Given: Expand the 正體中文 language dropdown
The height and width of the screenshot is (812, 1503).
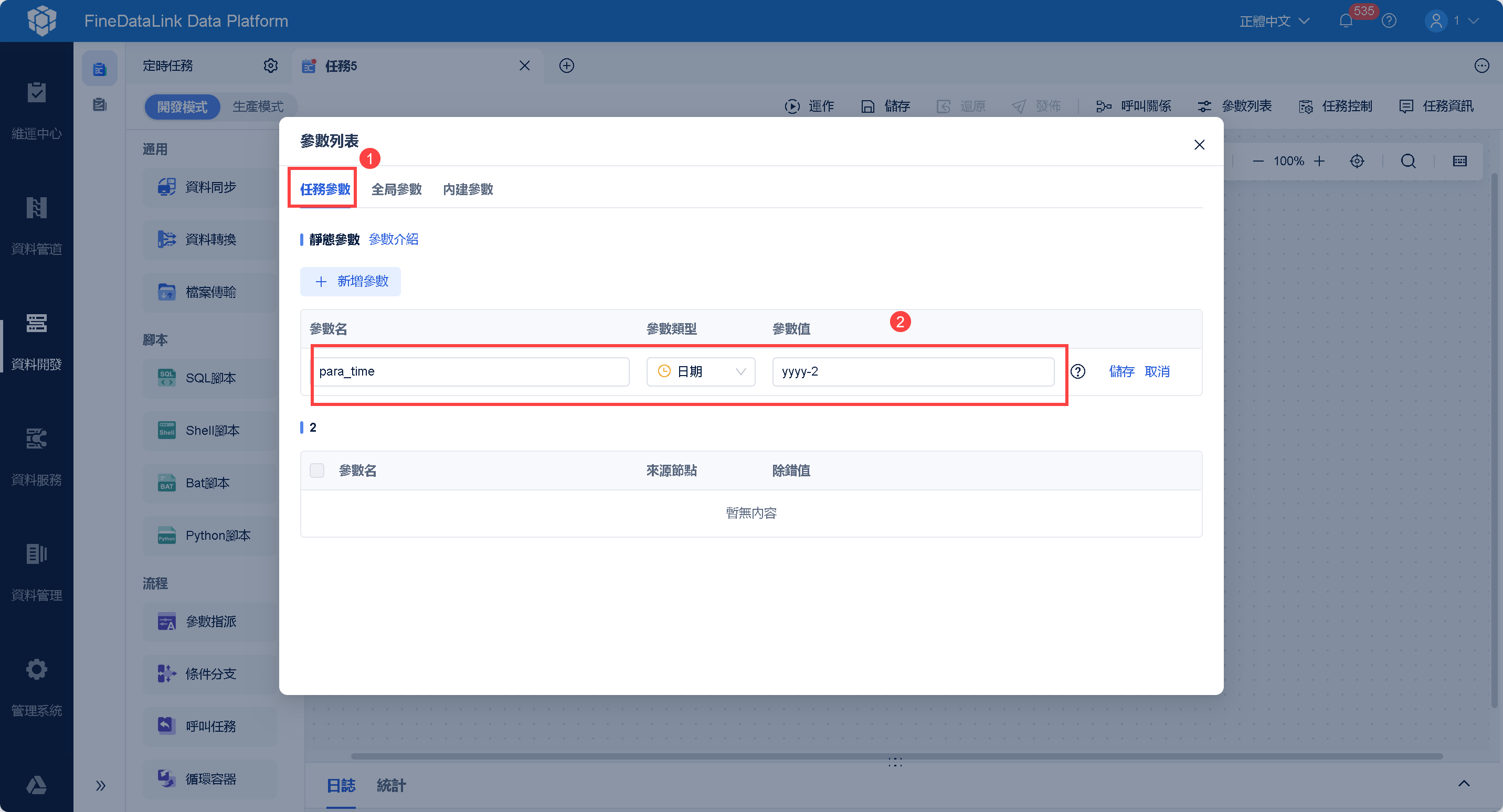Looking at the screenshot, I should tap(1274, 21).
